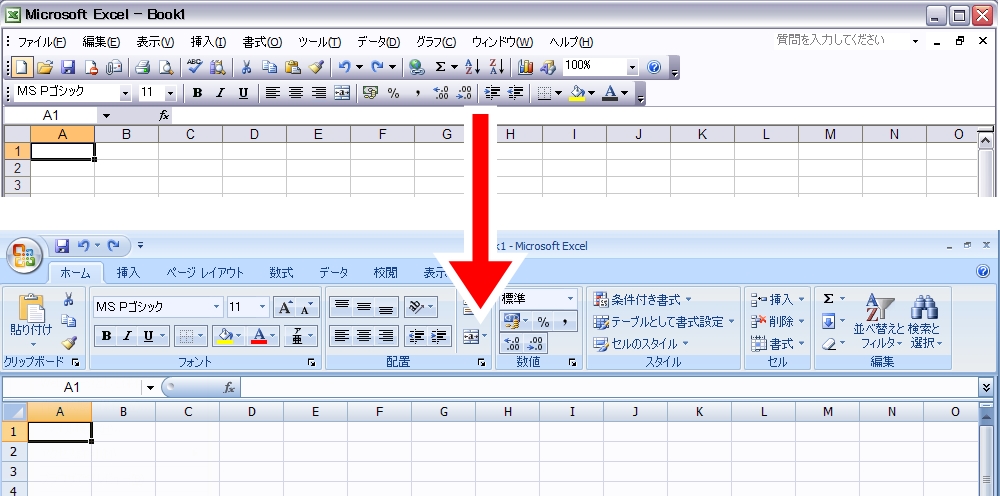Toggle Underline in Excel 2003 formatting toolbar

click(243, 93)
